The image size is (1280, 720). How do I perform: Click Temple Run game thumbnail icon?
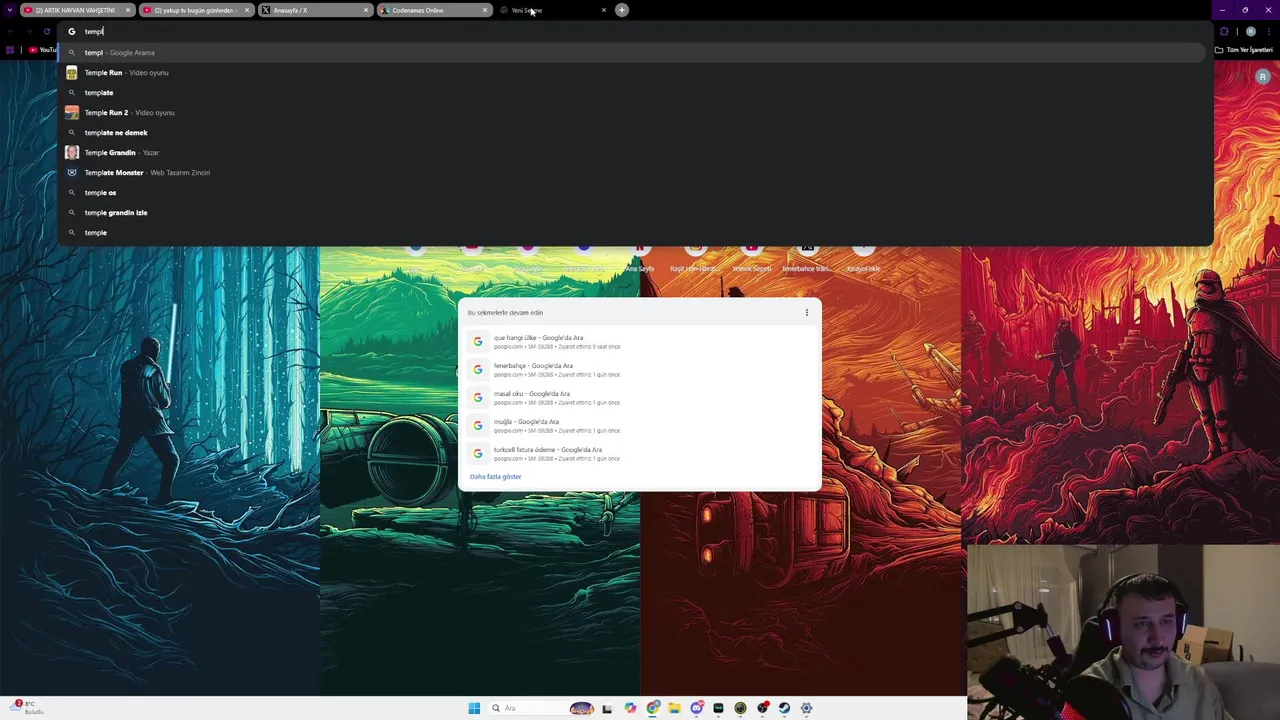tap(71, 72)
